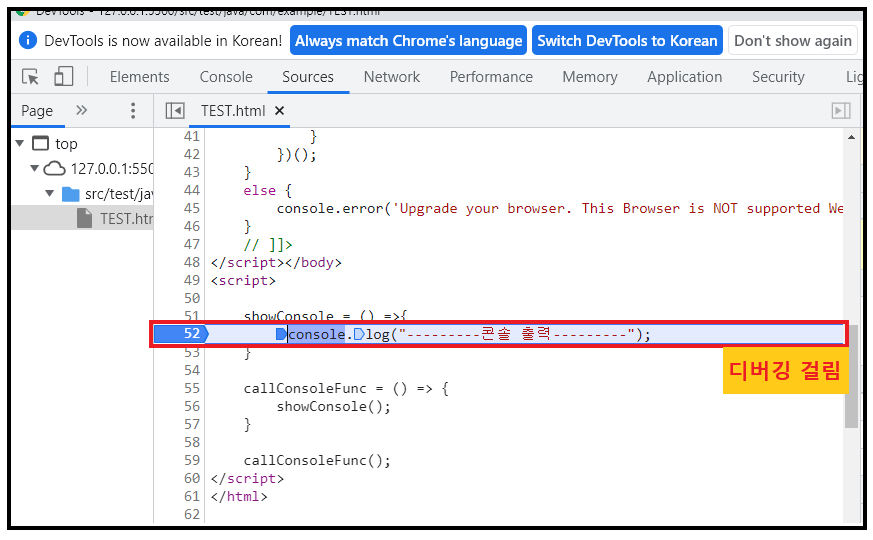This screenshot has width=873, height=540.
Task: Click Always match Chrome's language button
Action: pyautogui.click(x=408, y=41)
